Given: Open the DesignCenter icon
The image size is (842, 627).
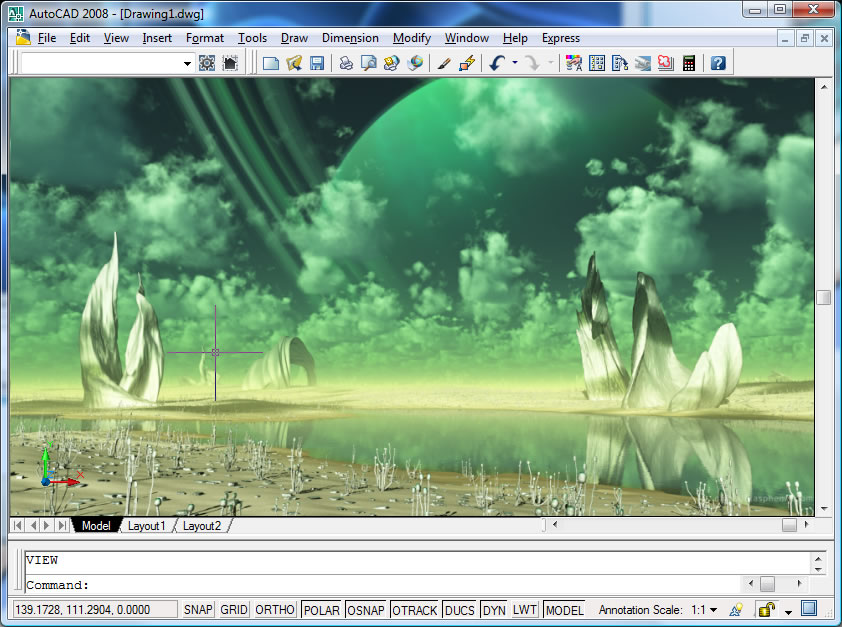Looking at the screenshot, I should click(597, 63).
